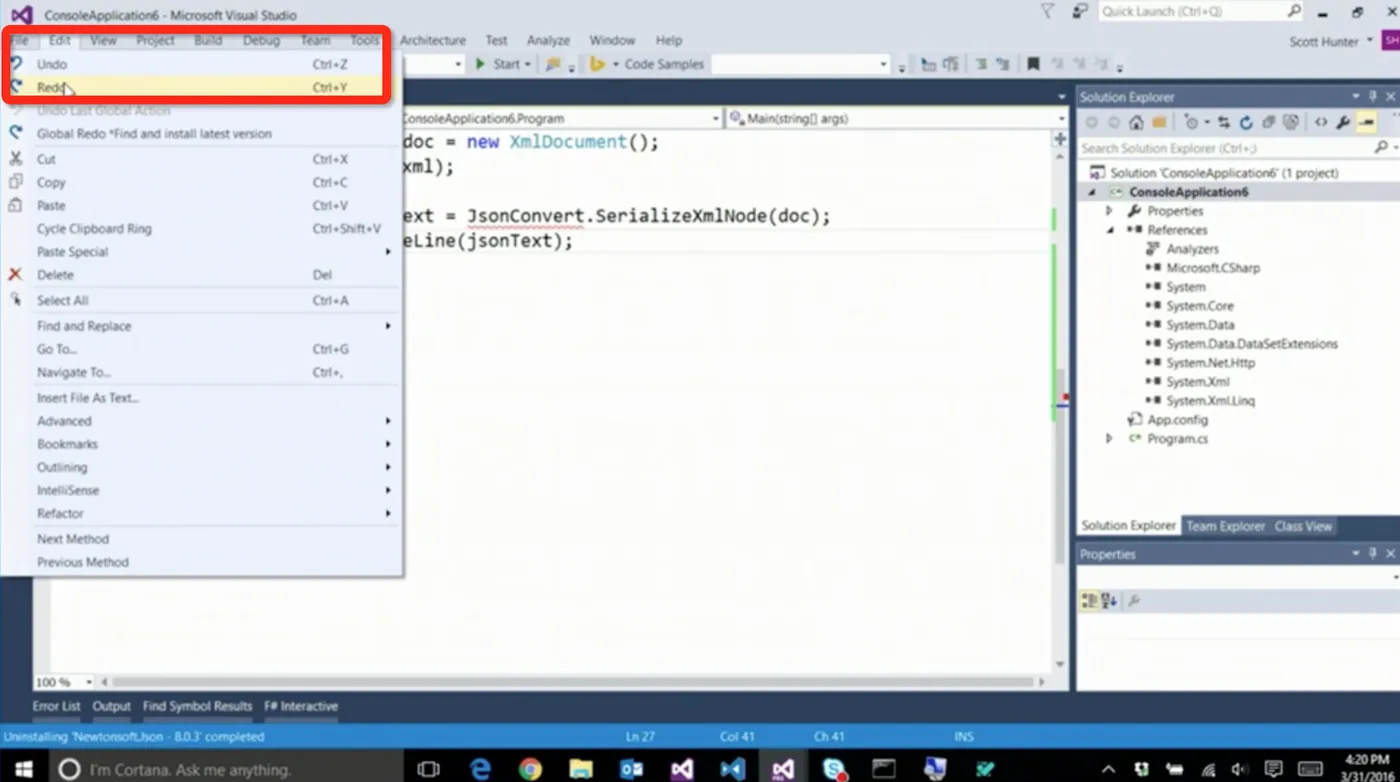Toggle the pin on Properties panel
Screen dimensions: 1400x782
(1374, 554)
